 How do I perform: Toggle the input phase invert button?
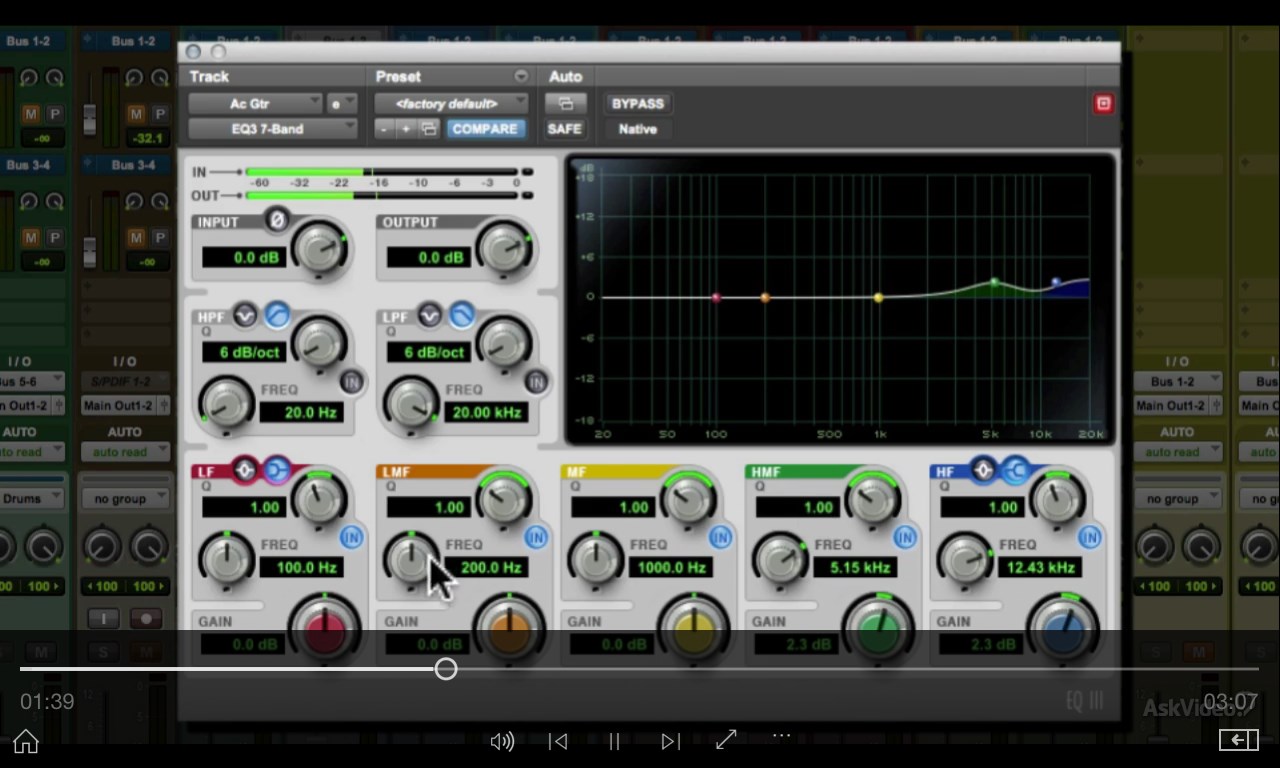[277, 219]
